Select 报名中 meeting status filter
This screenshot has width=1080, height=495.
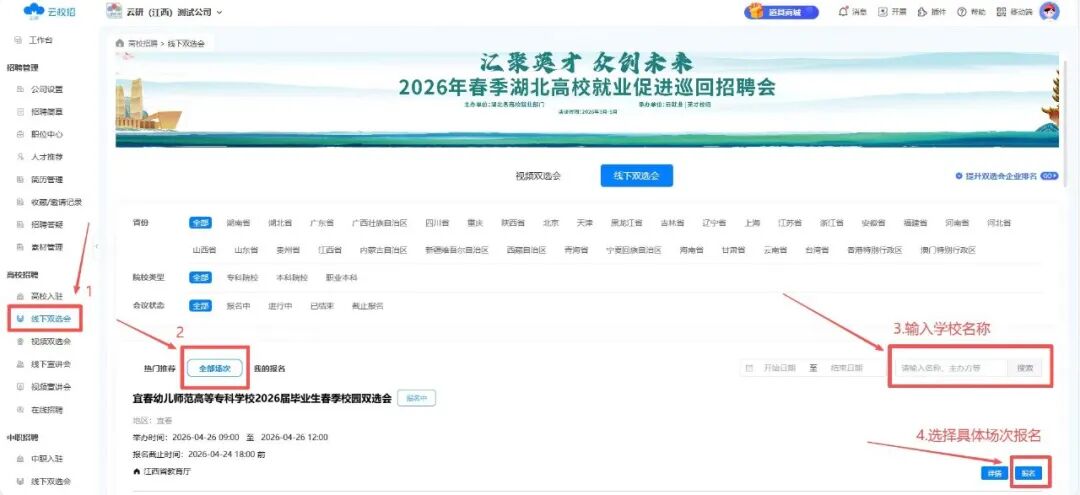[x=238, y=306]
